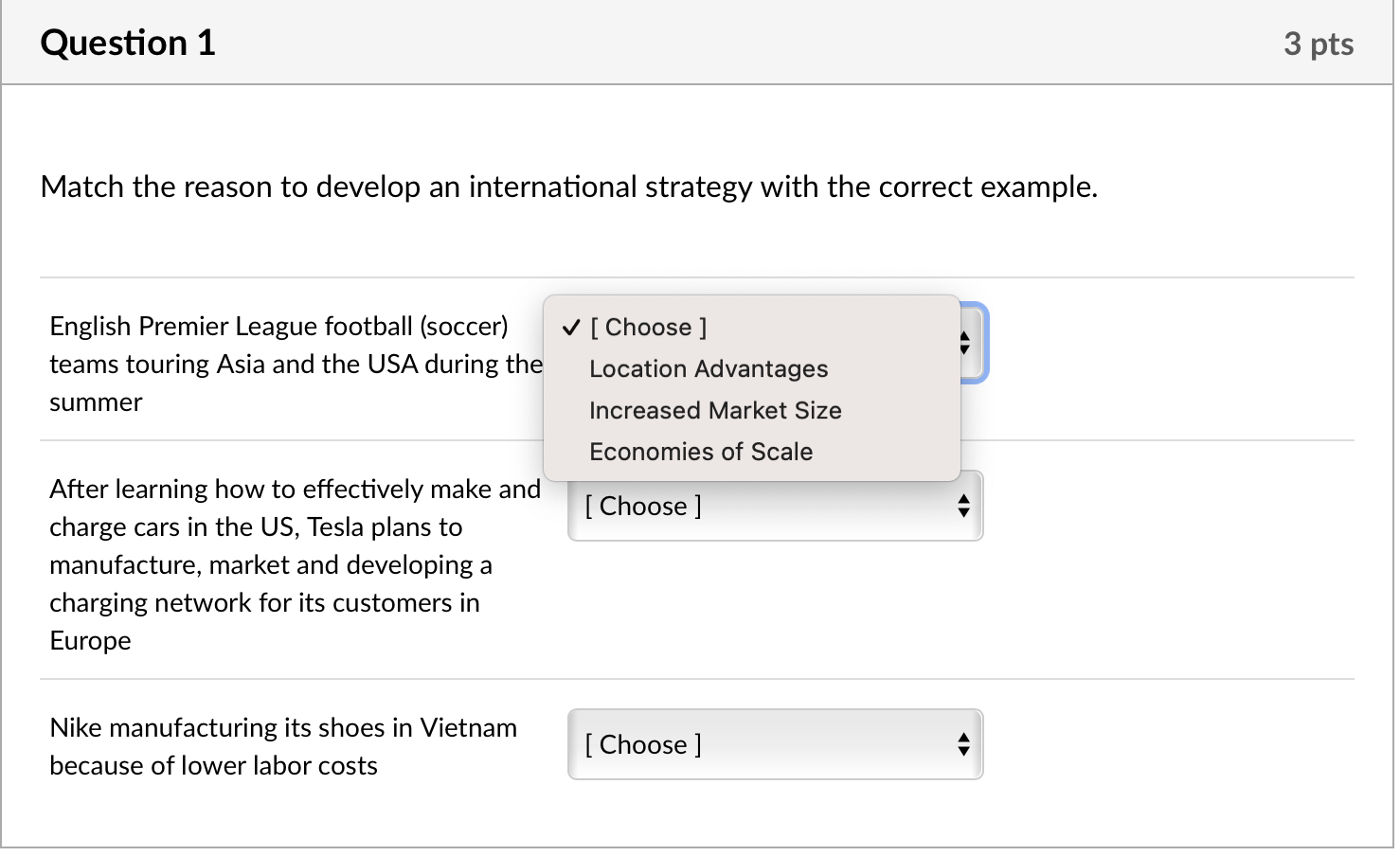
Task: Click the "Question 1" header
Action: coord(128,43)
